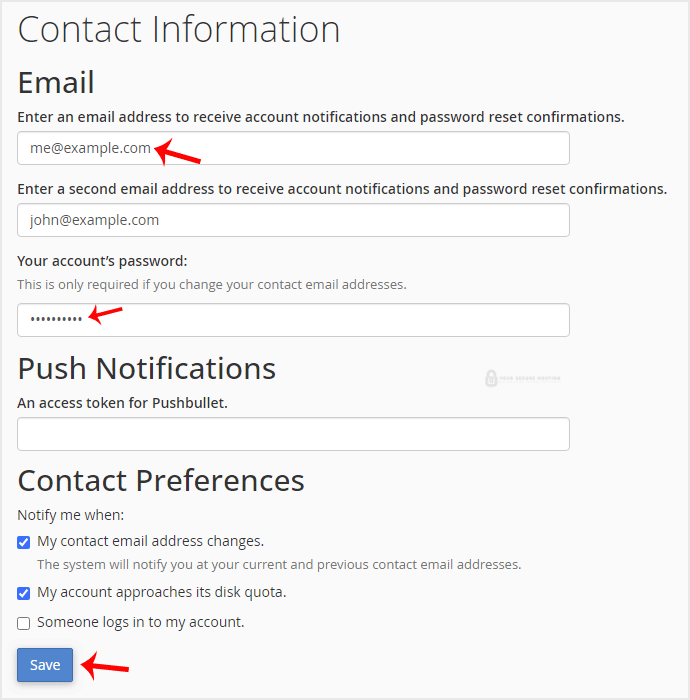The height and width of the screenshot is (700, 690).
Task: Click the 'Notify me when:' text
Action: [x=71, y=515]
